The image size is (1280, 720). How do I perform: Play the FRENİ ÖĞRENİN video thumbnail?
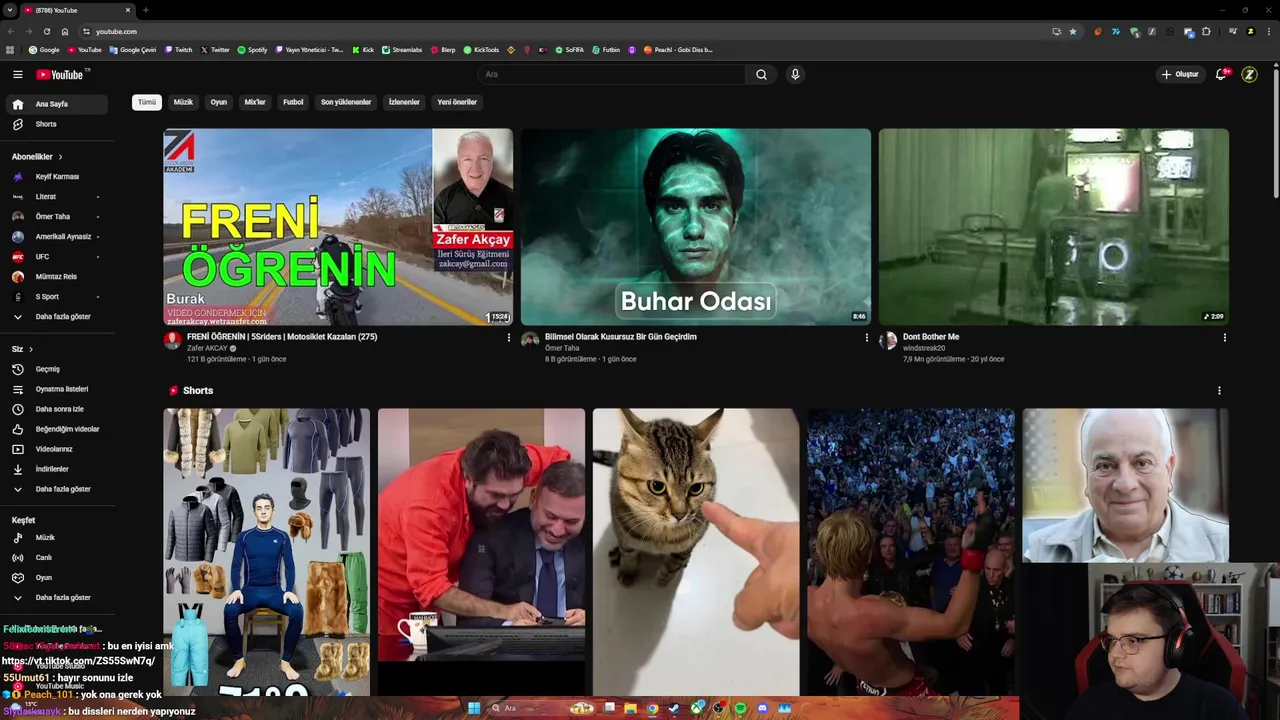point(338,227)
